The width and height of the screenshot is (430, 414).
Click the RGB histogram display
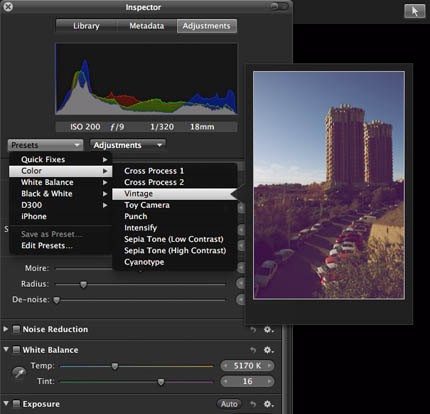pos(146,79)
